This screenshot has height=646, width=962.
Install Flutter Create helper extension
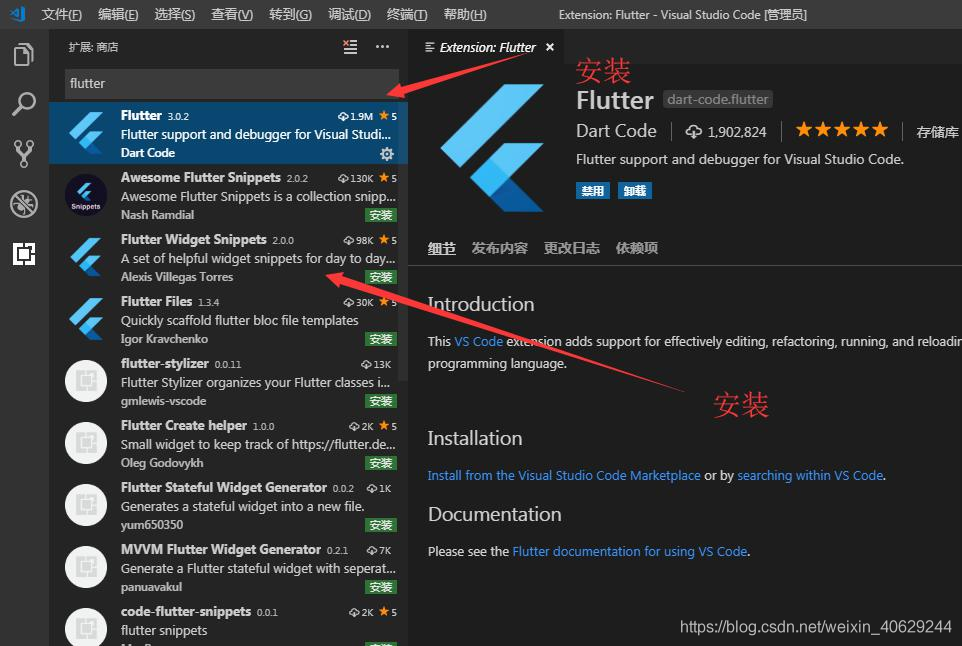click(380, 463)
